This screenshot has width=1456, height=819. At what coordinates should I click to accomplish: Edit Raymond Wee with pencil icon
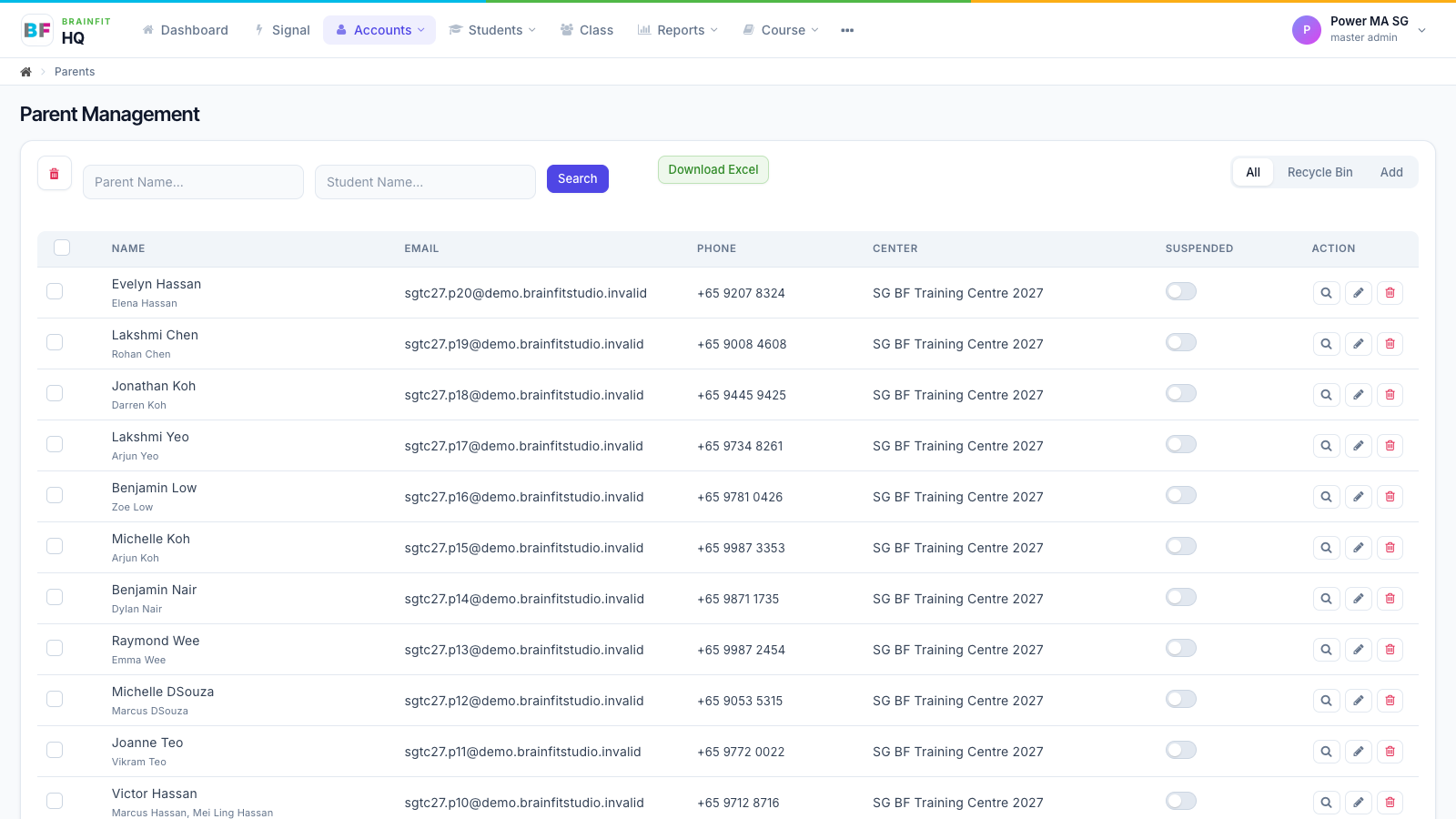pyautogui.click(x=1358, y=650)
